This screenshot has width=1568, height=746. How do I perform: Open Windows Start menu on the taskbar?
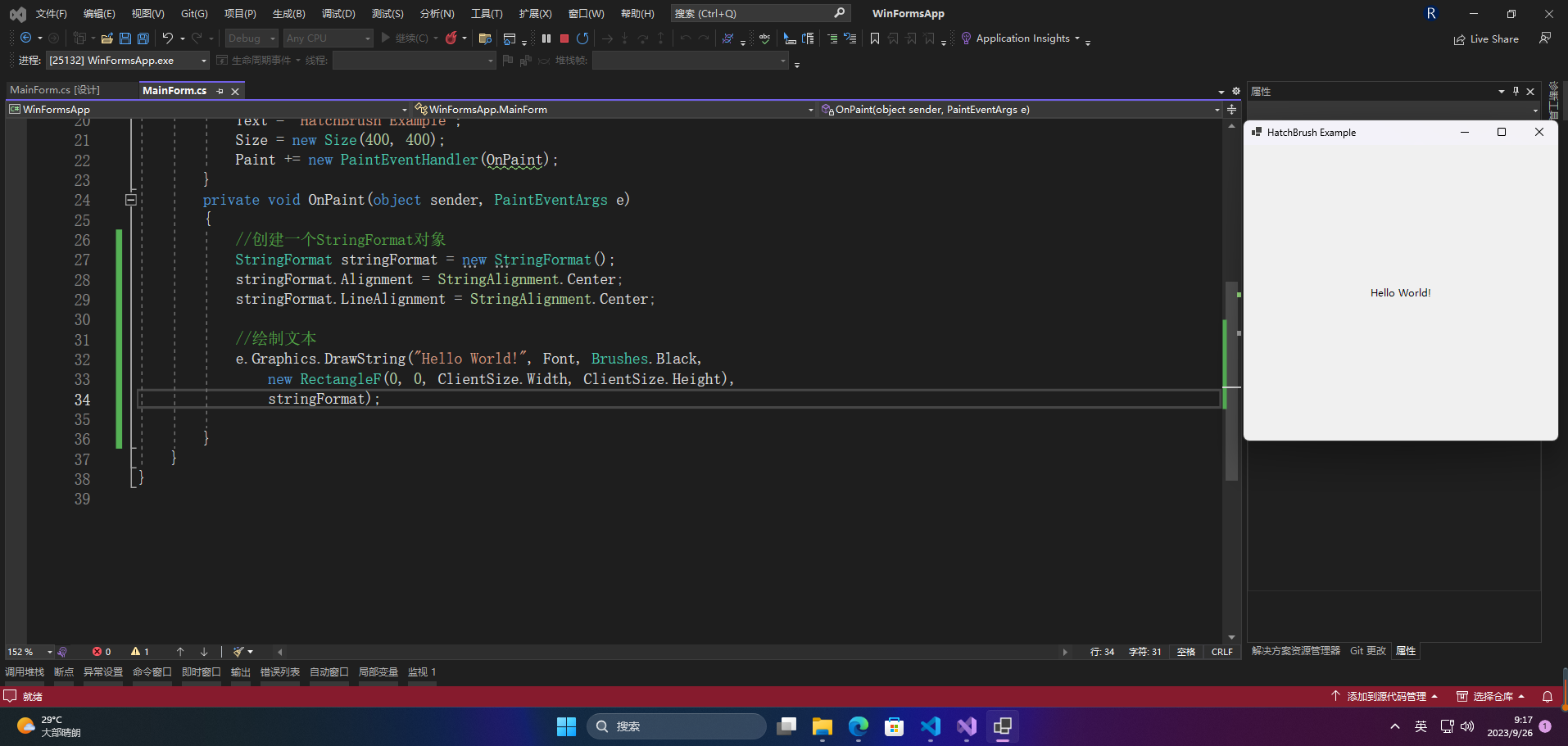[566, 726]
